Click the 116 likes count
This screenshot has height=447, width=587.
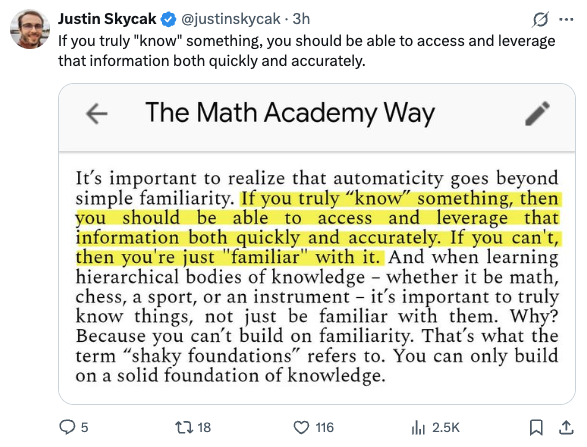[324, 427]
